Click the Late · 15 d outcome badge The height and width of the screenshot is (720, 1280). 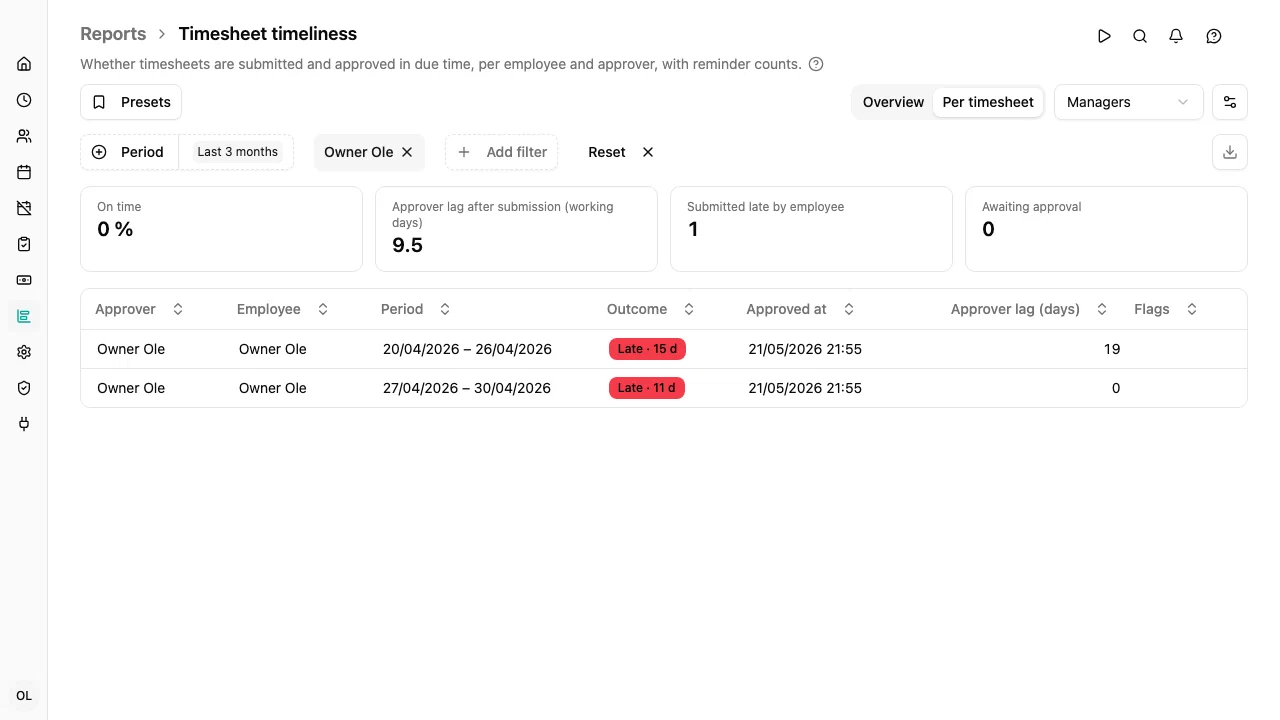647,349
